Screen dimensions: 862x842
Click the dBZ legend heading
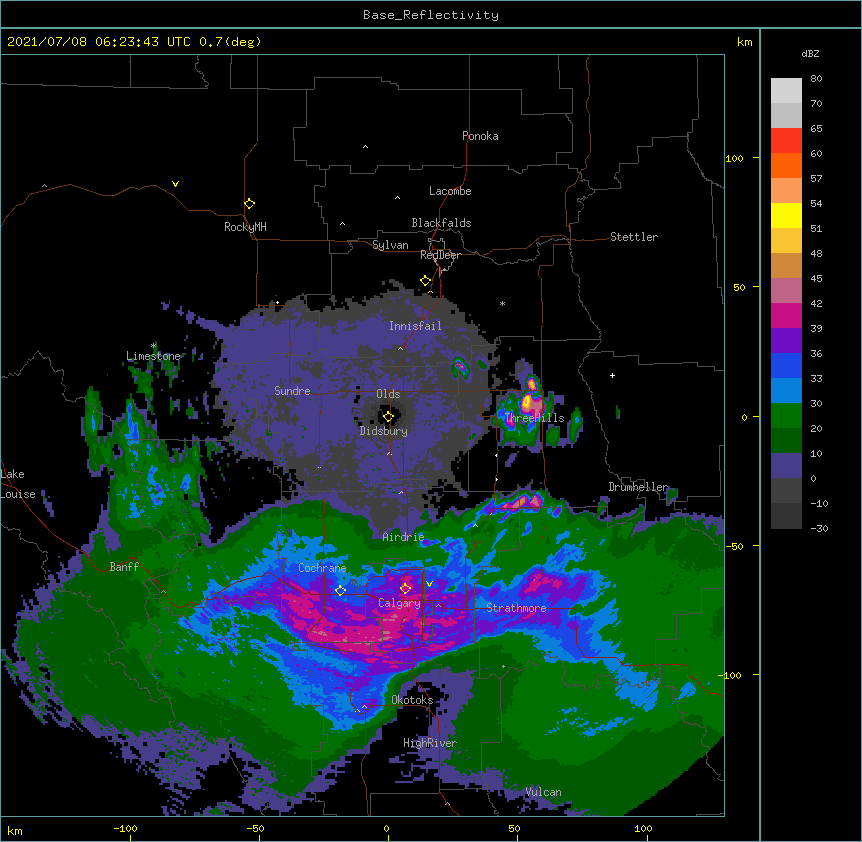pyautogui.click(x=810, y=53)
